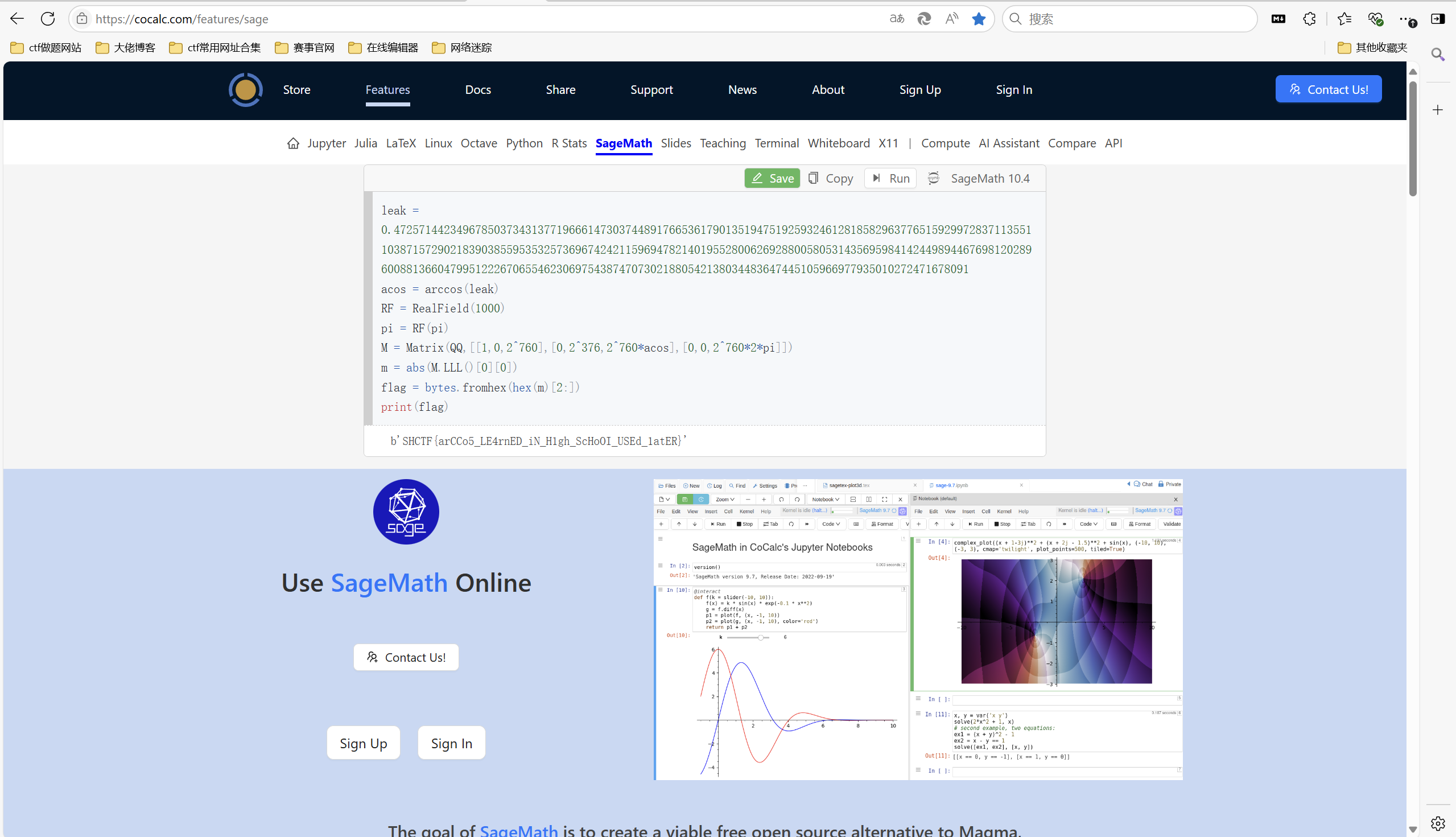
Task: Click the Markdown extension icon
Action: click(x=1278, y=19)
